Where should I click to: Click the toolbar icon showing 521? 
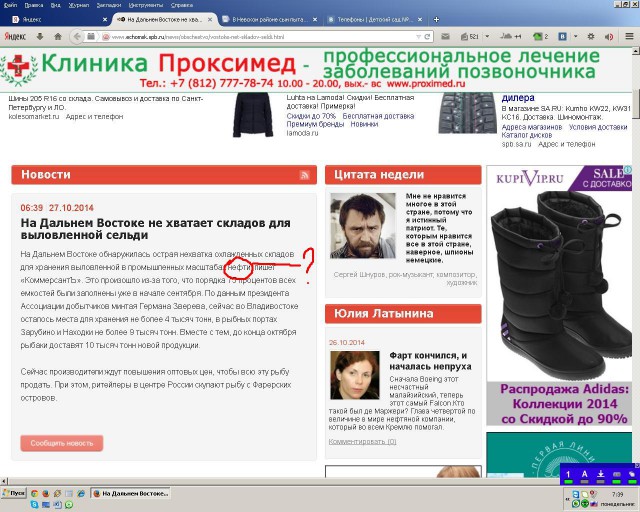470,37
